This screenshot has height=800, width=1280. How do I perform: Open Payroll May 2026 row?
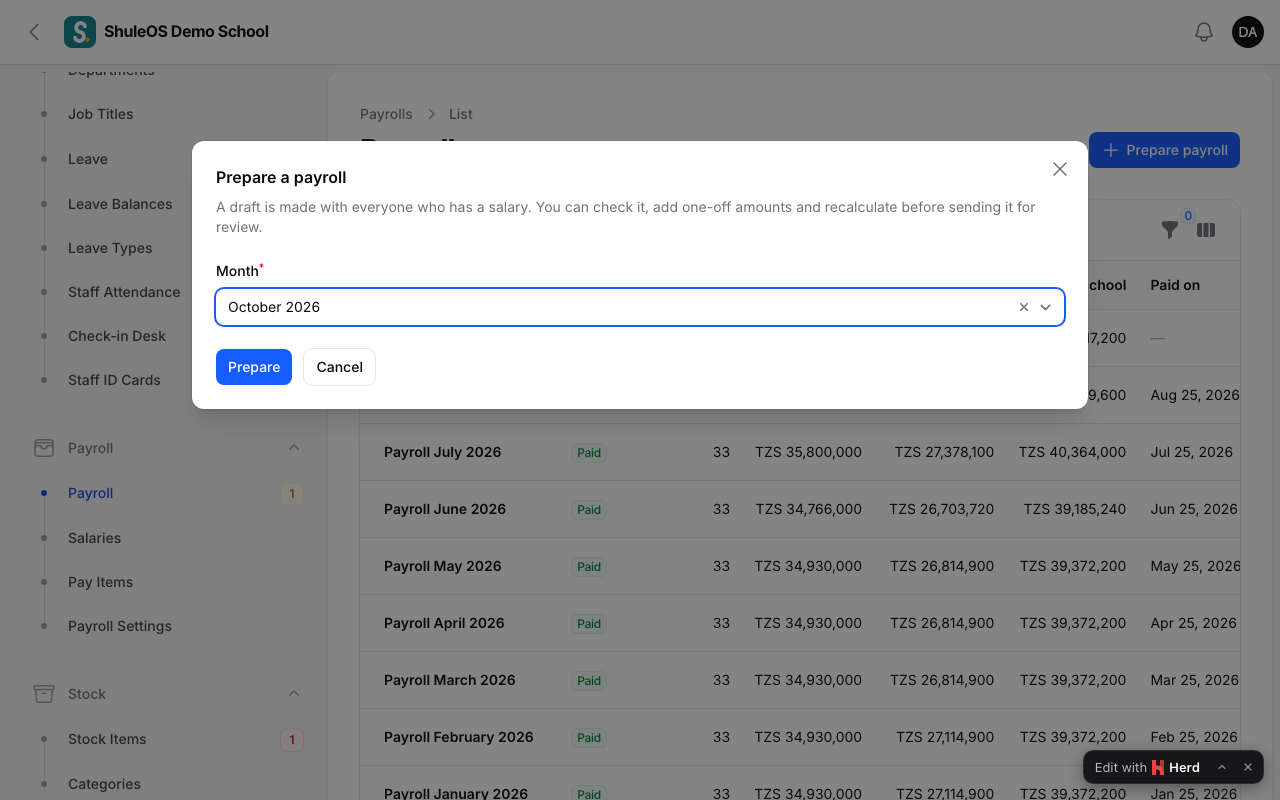coord(800,566)
